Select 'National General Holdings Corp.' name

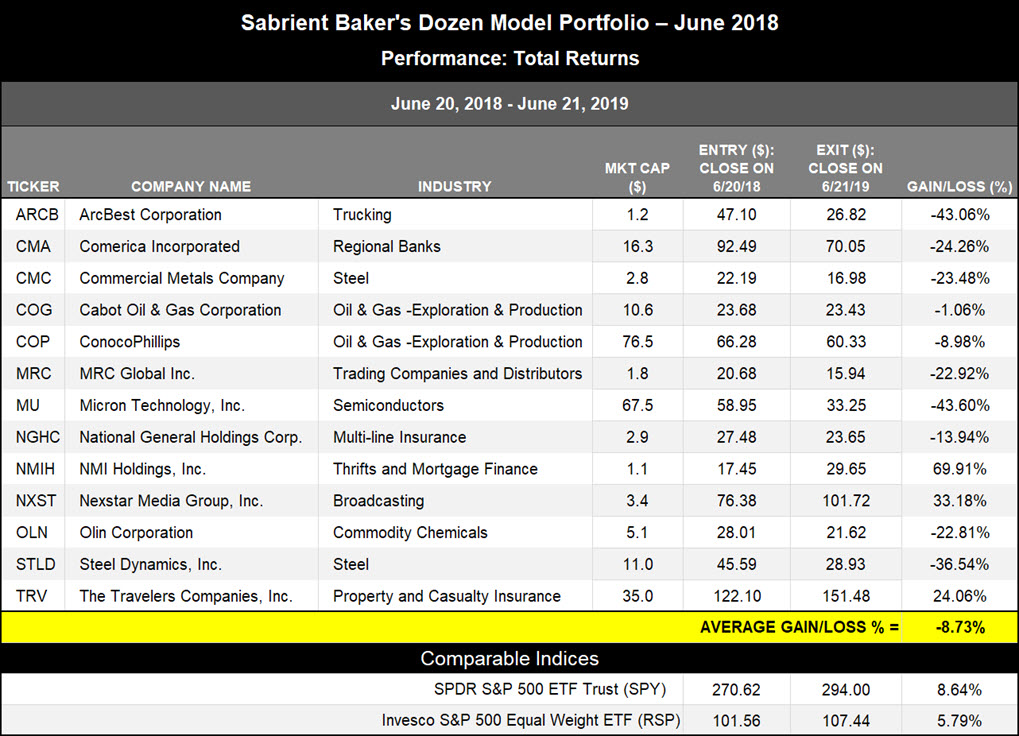[x=190, y=437]
